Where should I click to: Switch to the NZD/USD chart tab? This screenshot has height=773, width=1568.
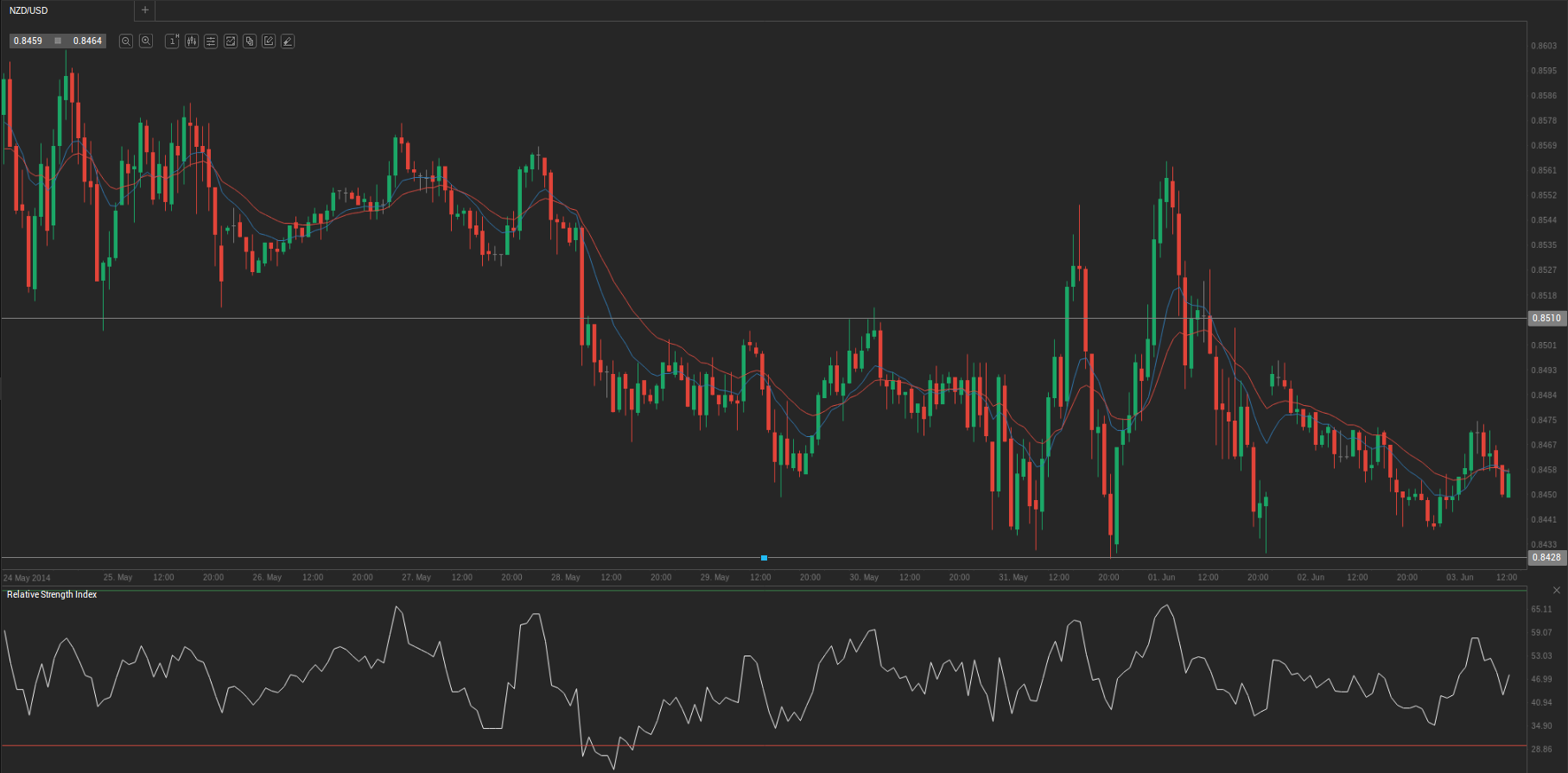click(x=29, y=10)
